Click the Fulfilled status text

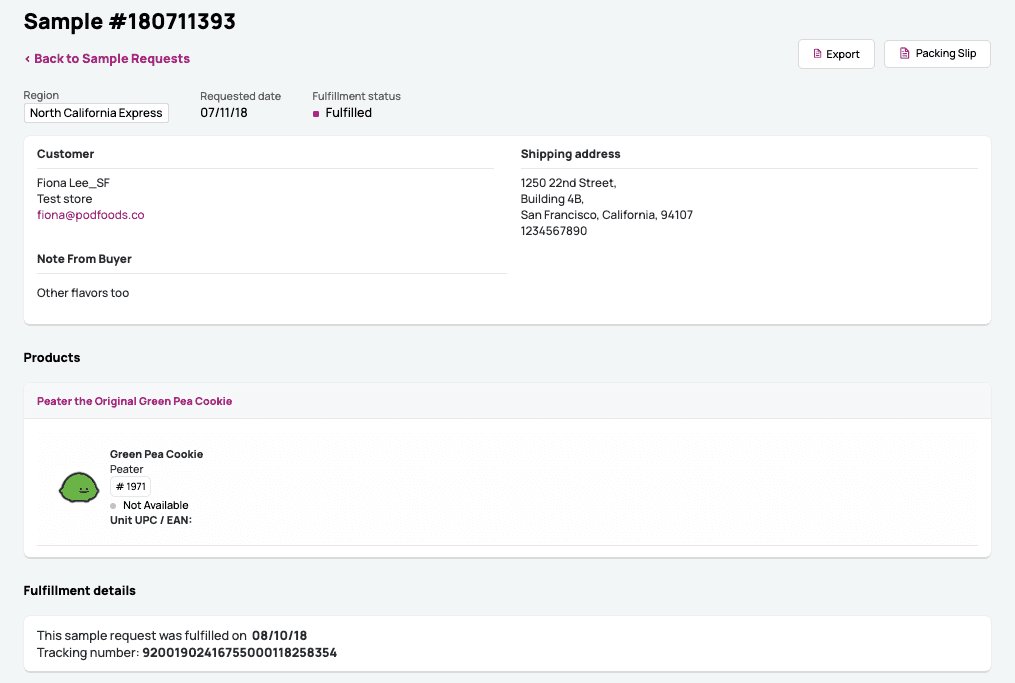click(x=348, y=113)
